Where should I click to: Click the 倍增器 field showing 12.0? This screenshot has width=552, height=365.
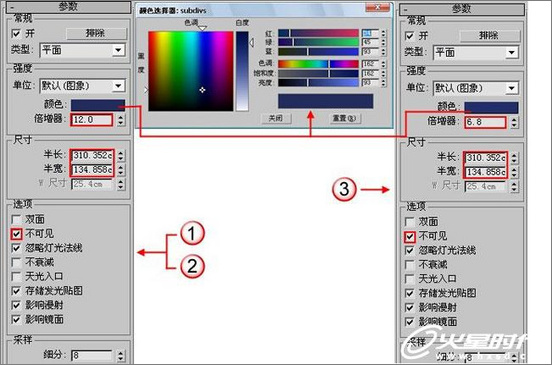[x=92, y=120]
